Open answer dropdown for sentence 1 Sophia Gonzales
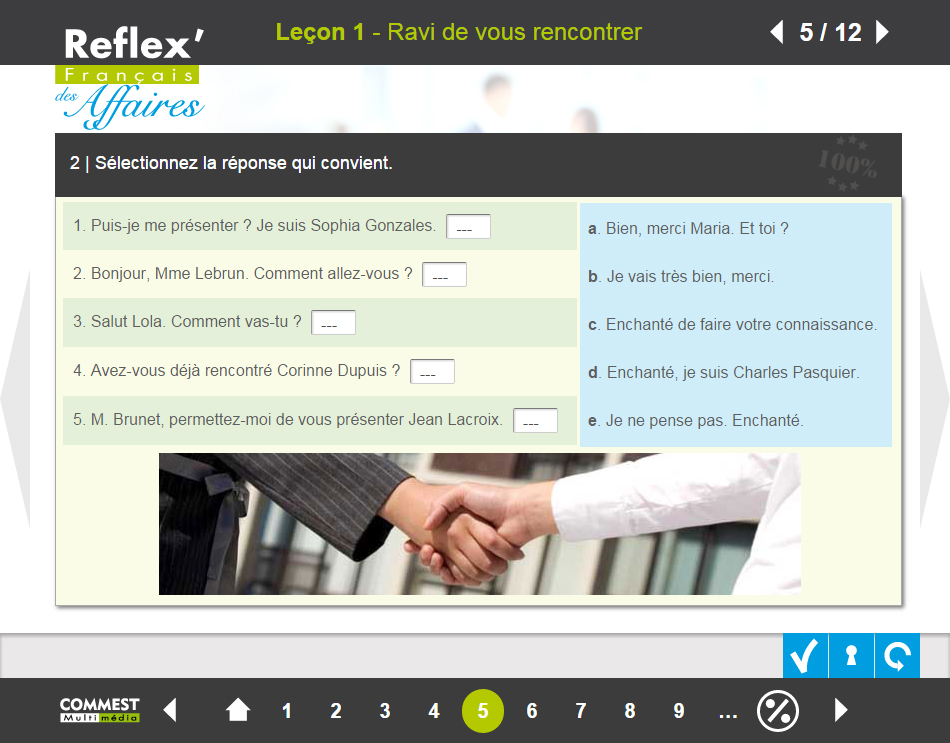 click(468, 227)
